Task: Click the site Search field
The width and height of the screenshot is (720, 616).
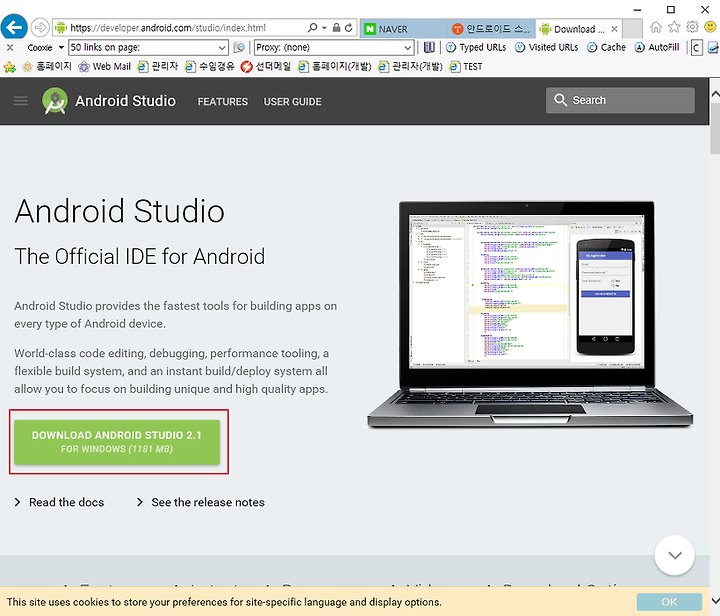Action: (620, 100)
